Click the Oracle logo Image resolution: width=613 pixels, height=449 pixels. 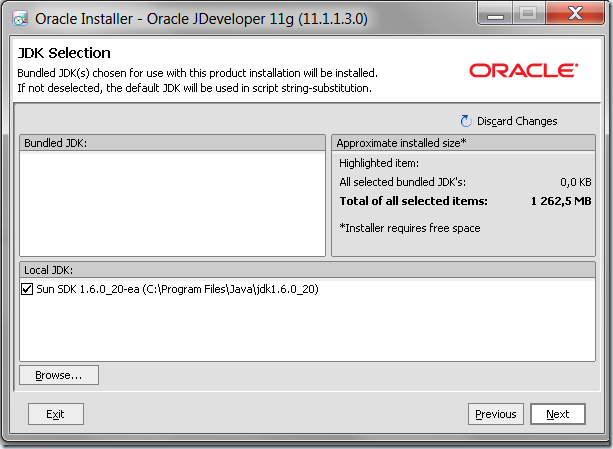(x=523, y=71)
